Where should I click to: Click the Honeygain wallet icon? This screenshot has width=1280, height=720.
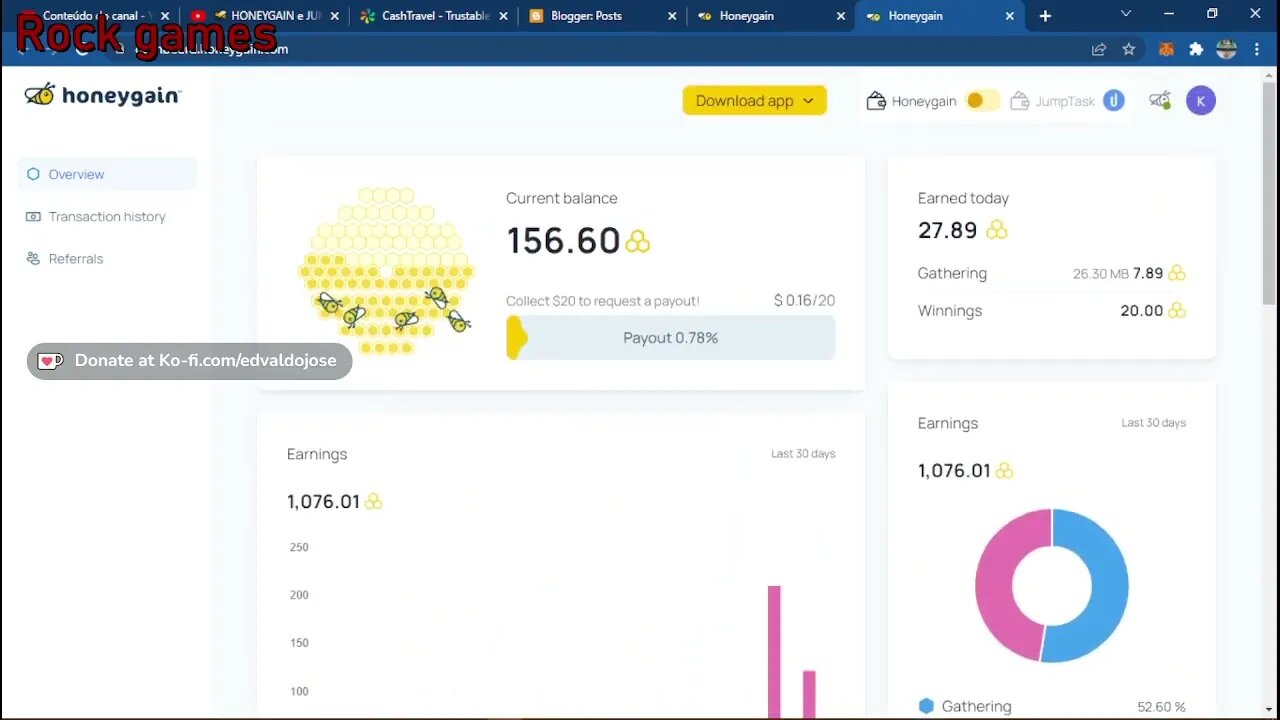876,101
